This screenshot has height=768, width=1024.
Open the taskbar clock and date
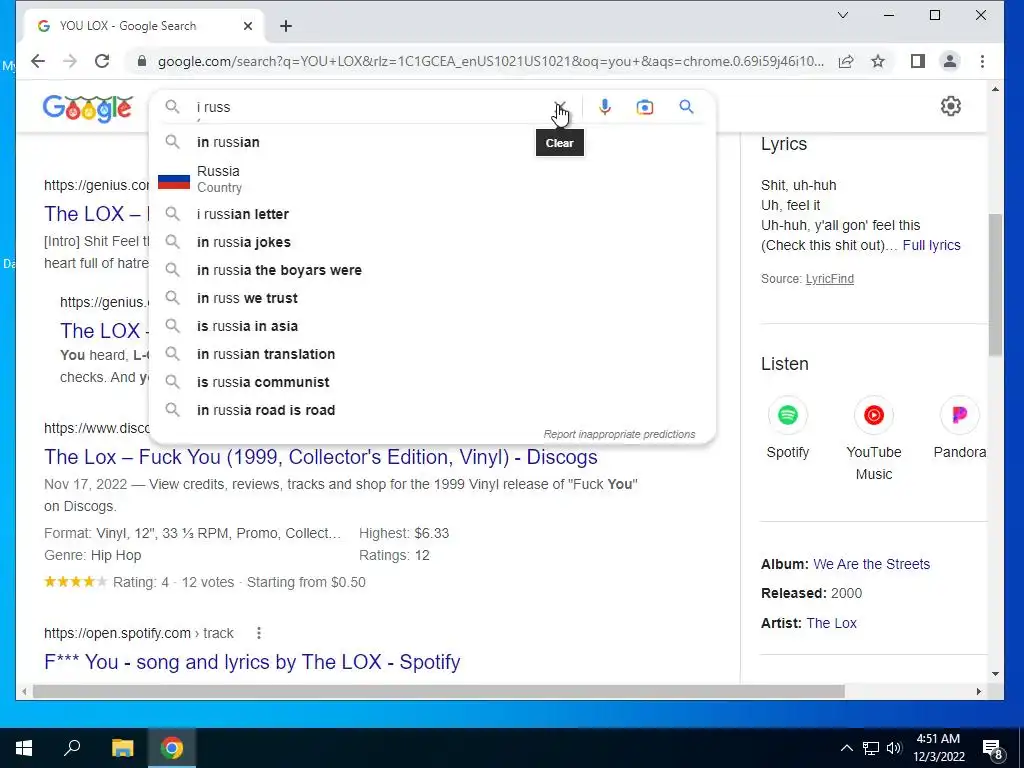coord(938,748)
